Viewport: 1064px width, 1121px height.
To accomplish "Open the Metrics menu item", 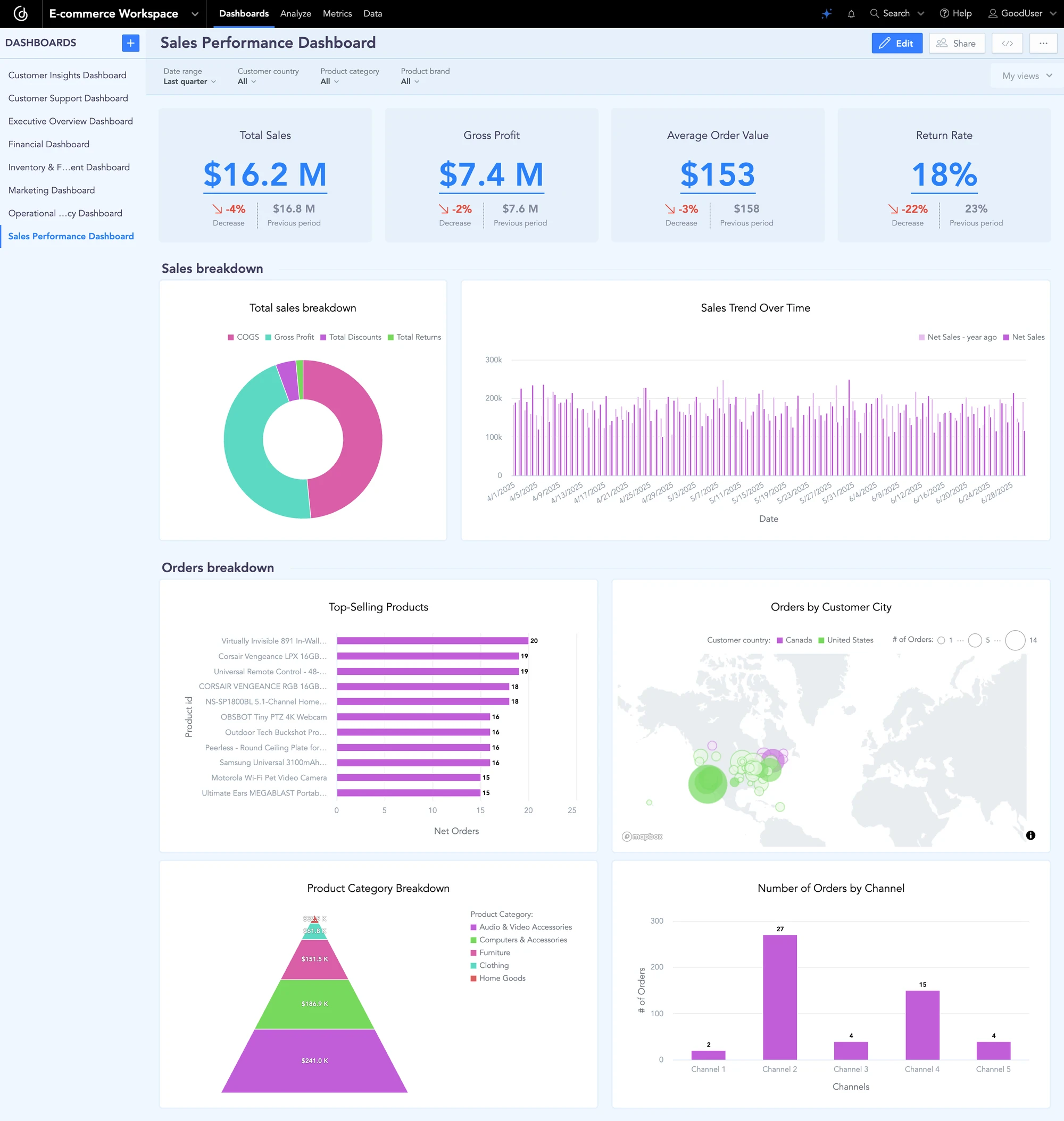I will point(337,13).
